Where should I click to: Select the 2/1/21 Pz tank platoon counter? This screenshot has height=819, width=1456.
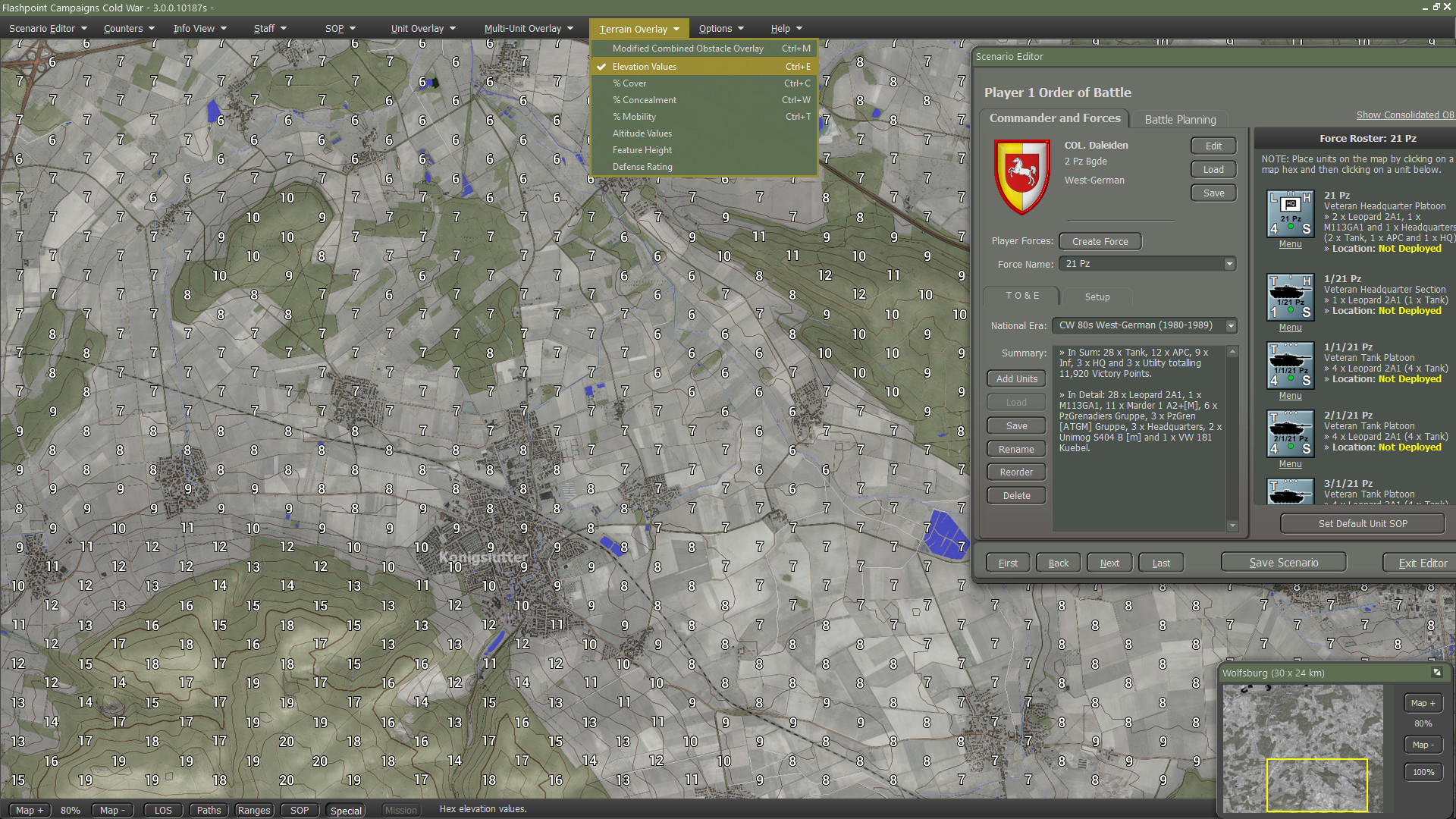click(x=1290, y=434)
